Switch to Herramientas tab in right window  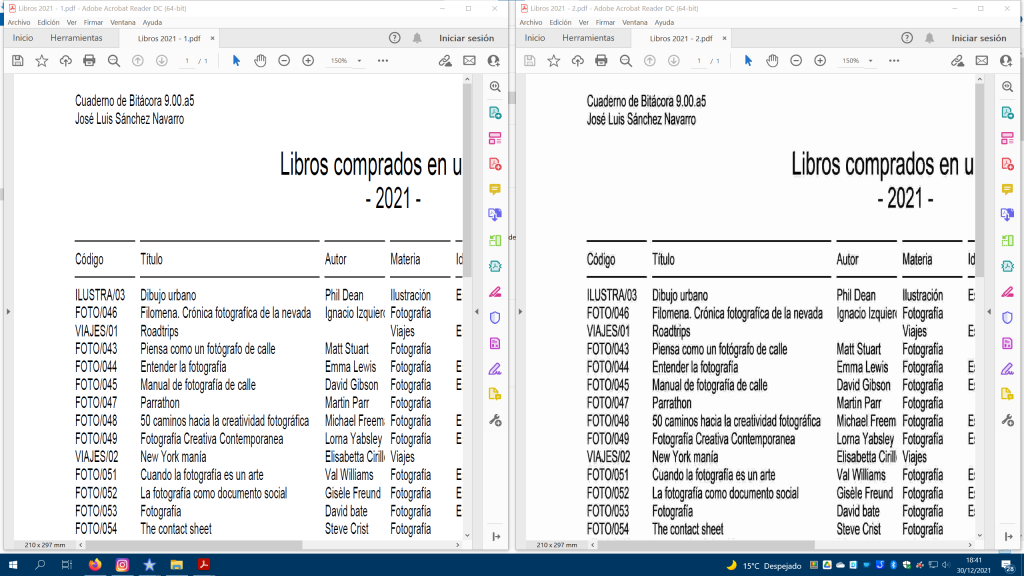[588, 38]
